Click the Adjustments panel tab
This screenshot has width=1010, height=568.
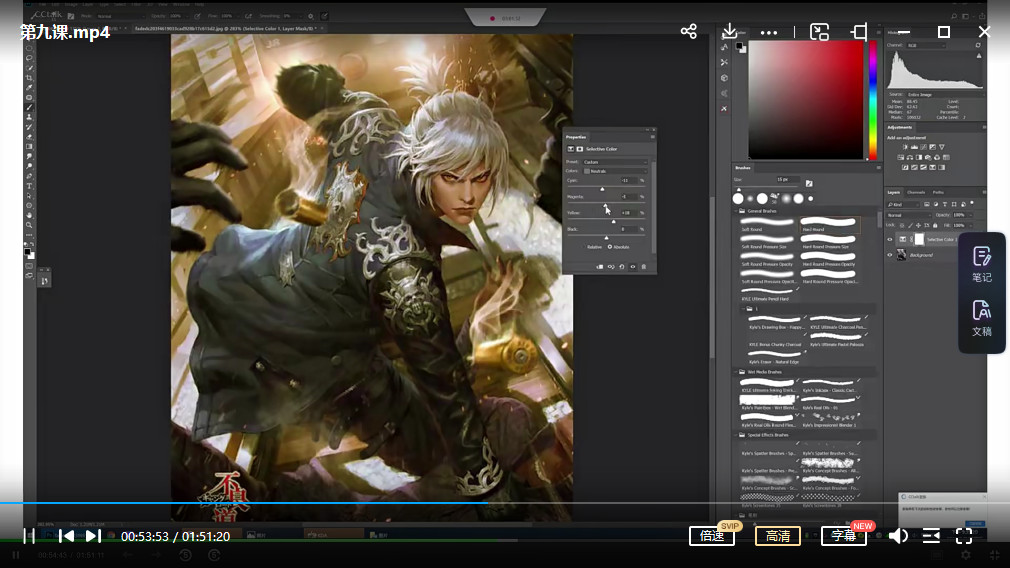pos(899,127)
